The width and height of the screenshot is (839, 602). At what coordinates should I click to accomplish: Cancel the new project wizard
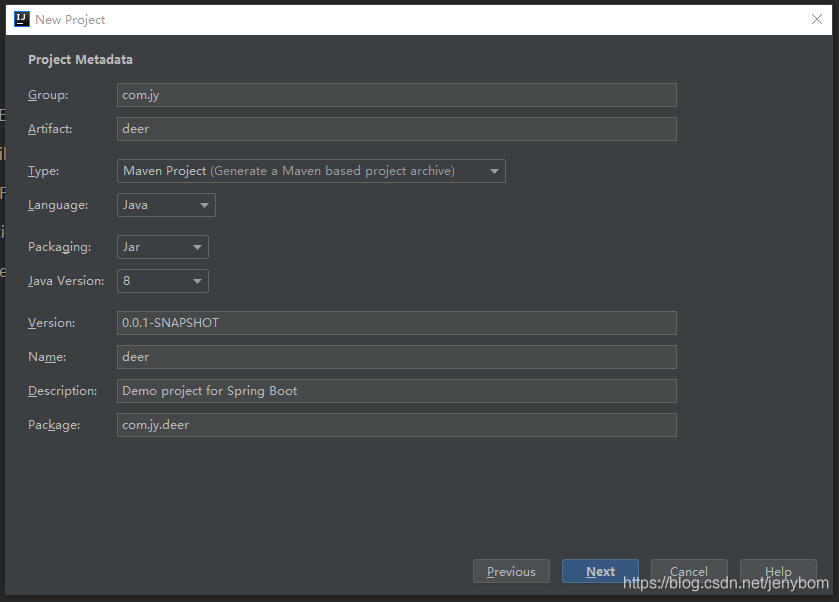click(x=689, y=571)
